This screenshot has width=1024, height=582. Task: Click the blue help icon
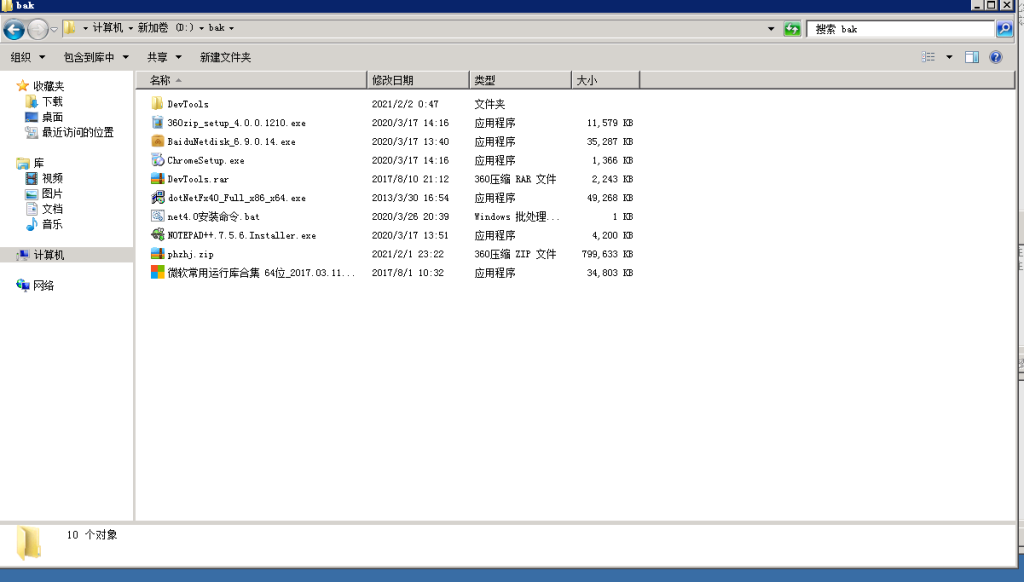995,57
